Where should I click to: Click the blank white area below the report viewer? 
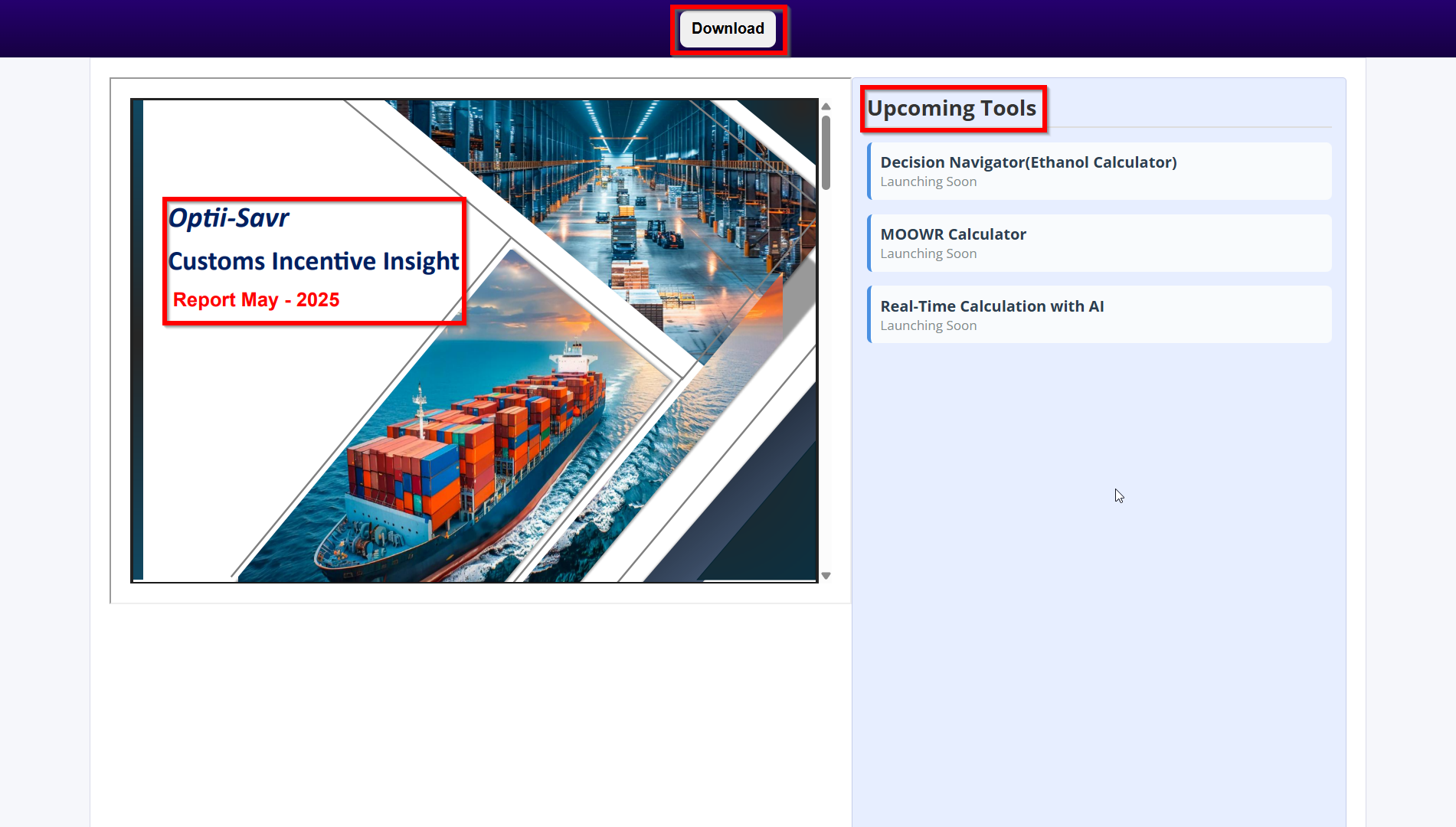click(475, 712)
